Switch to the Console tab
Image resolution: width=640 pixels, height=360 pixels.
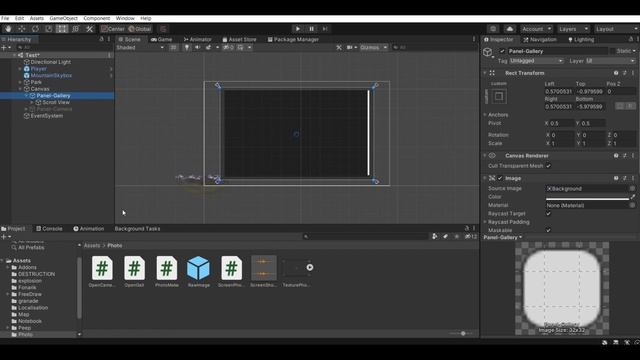click(49, 229)
